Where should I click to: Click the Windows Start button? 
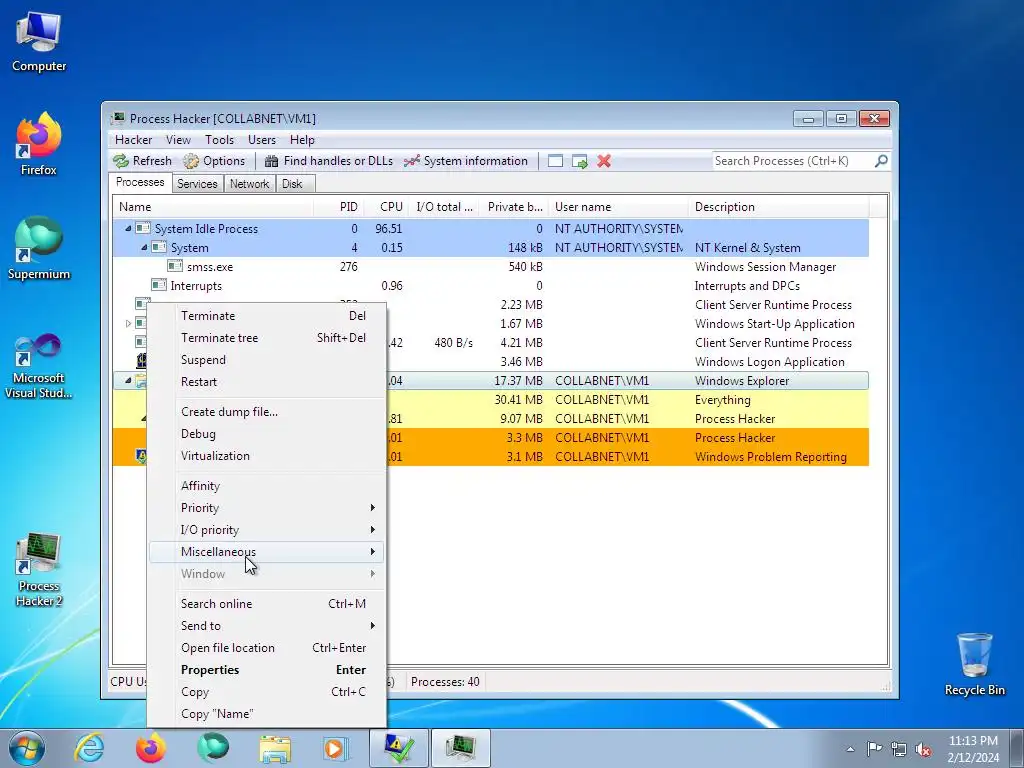(27, 748)
